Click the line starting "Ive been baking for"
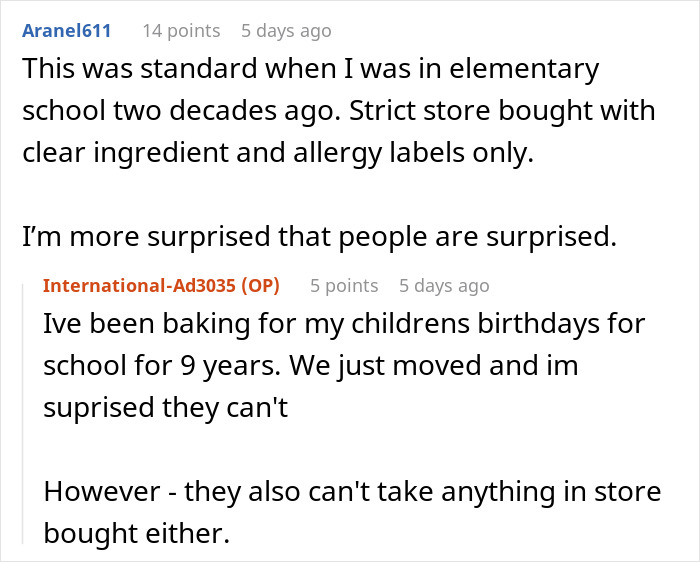Screen dimensions: 700x562 pyautogui.click(x=344, y=324)
